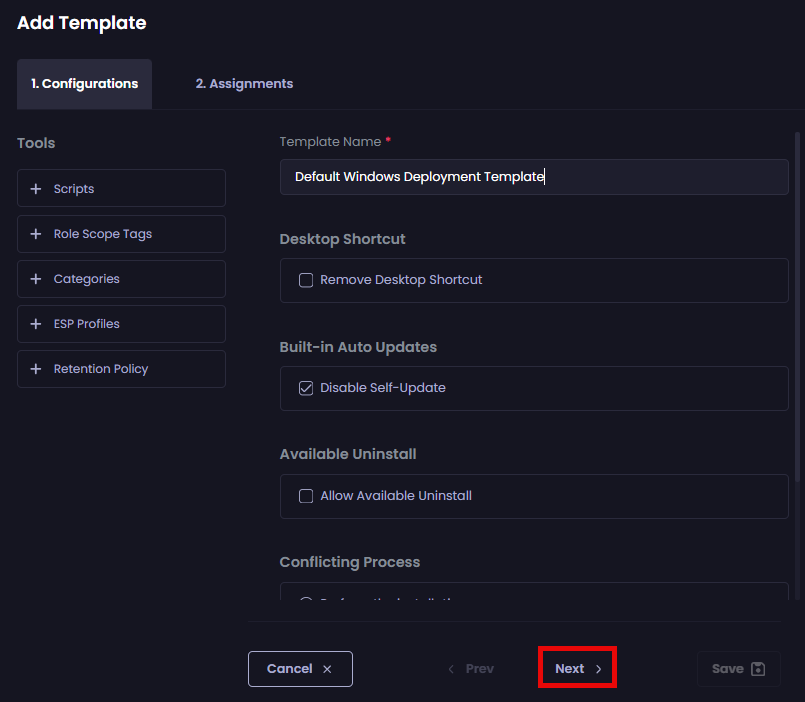Tick the Allow Available Uninstall checkbox
Screen dimensions: 805x702
pos(306,496)
